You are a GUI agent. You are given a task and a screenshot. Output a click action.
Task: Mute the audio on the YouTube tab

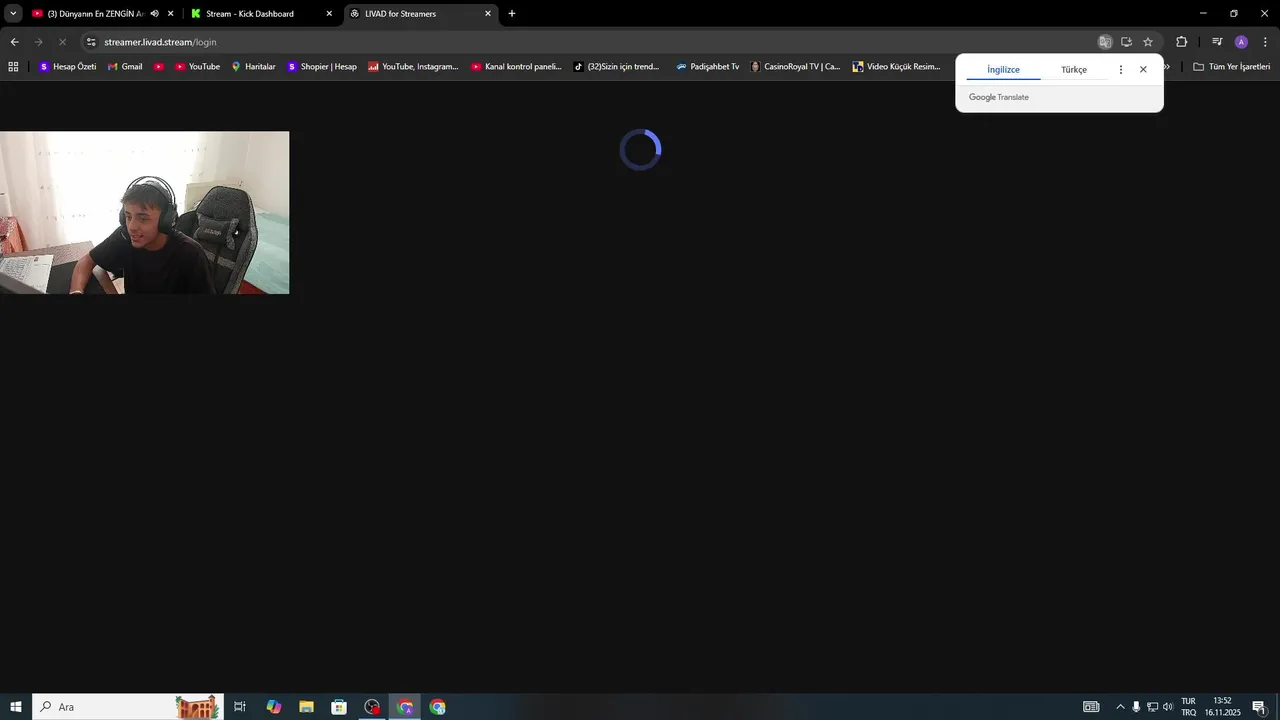(154, 14)
